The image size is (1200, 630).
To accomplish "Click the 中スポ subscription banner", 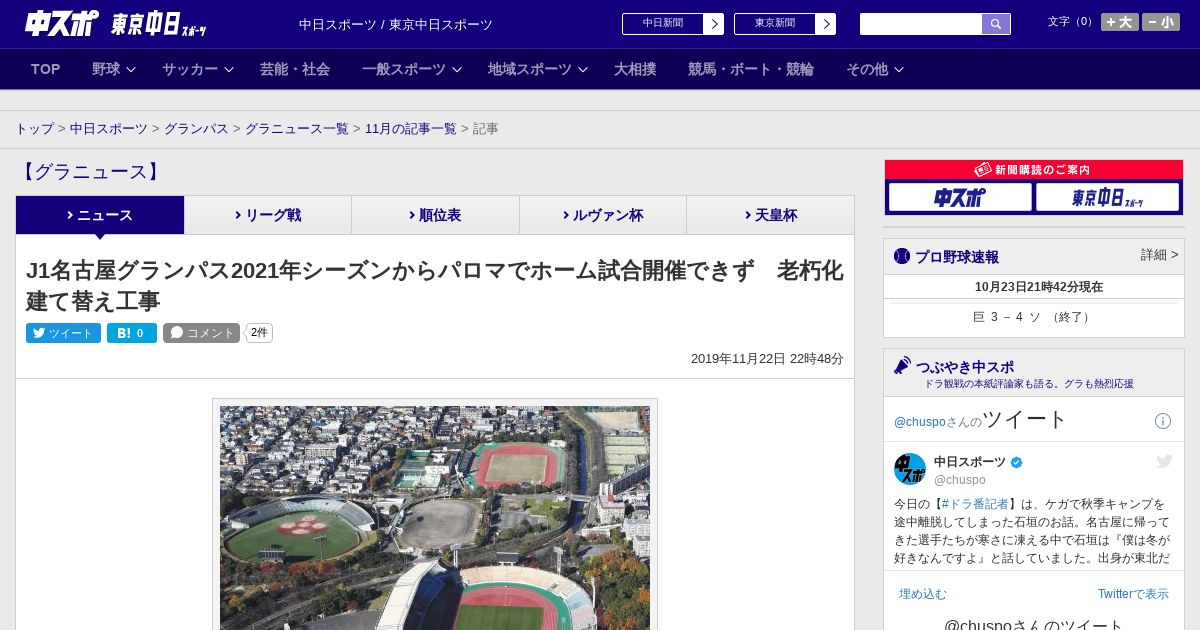I will pyautogui.click(x=960, y=197).
